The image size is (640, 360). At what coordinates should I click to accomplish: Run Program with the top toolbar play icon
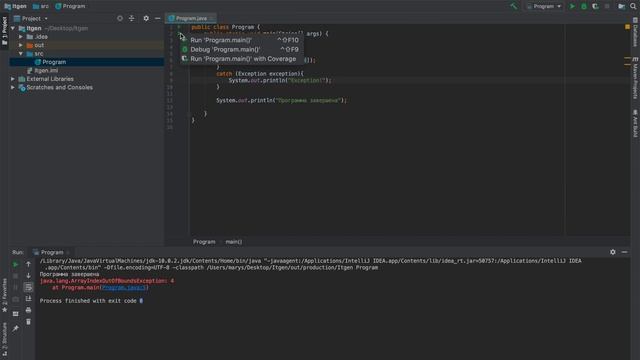click(572, 6)
